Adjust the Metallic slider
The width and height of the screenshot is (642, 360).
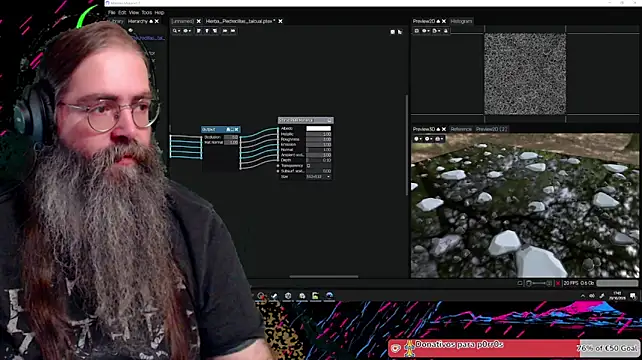pos(319,134)
